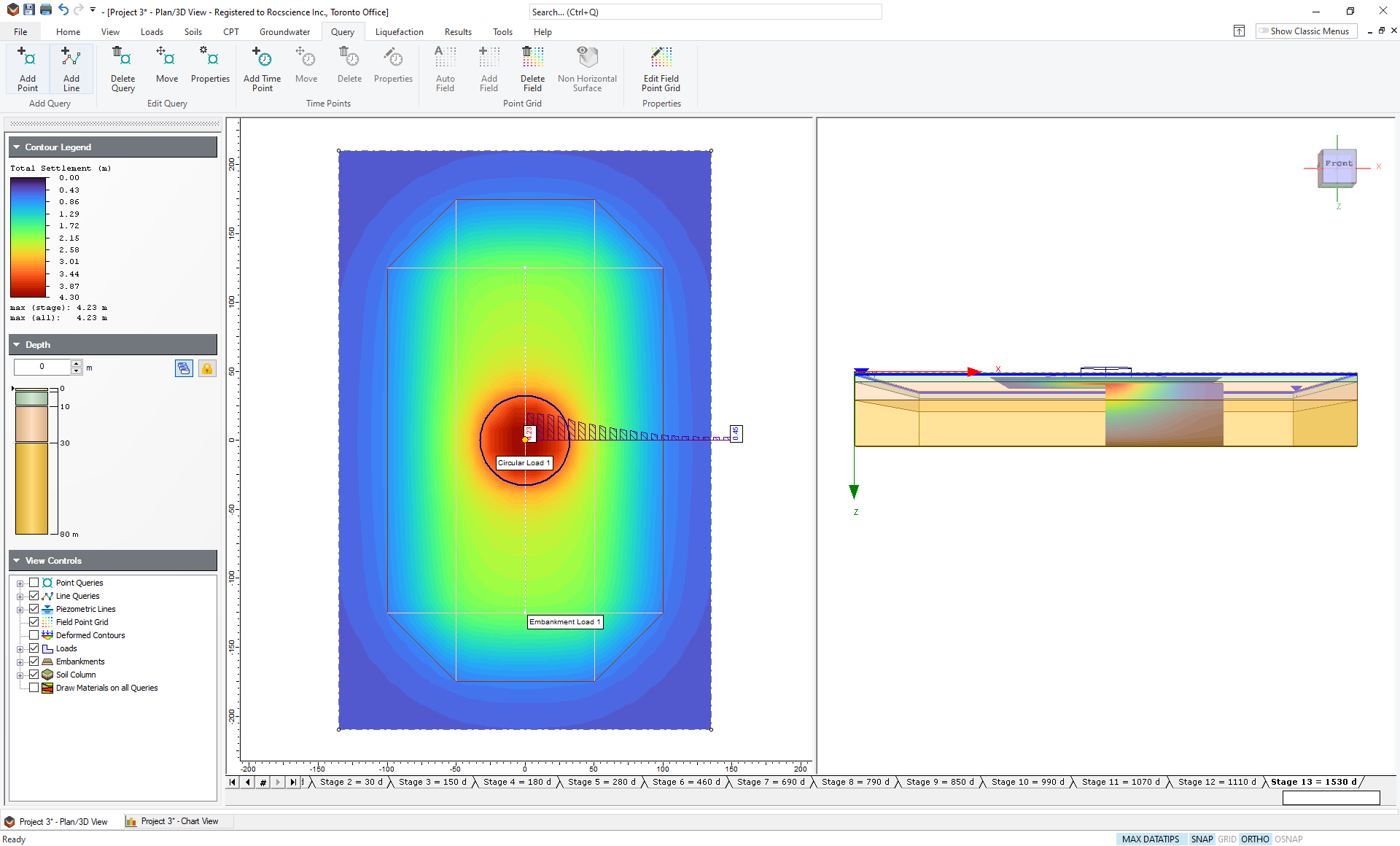Toggle the SNAP status bar button
1400x846 pixels.
[x=1201, y=839]
